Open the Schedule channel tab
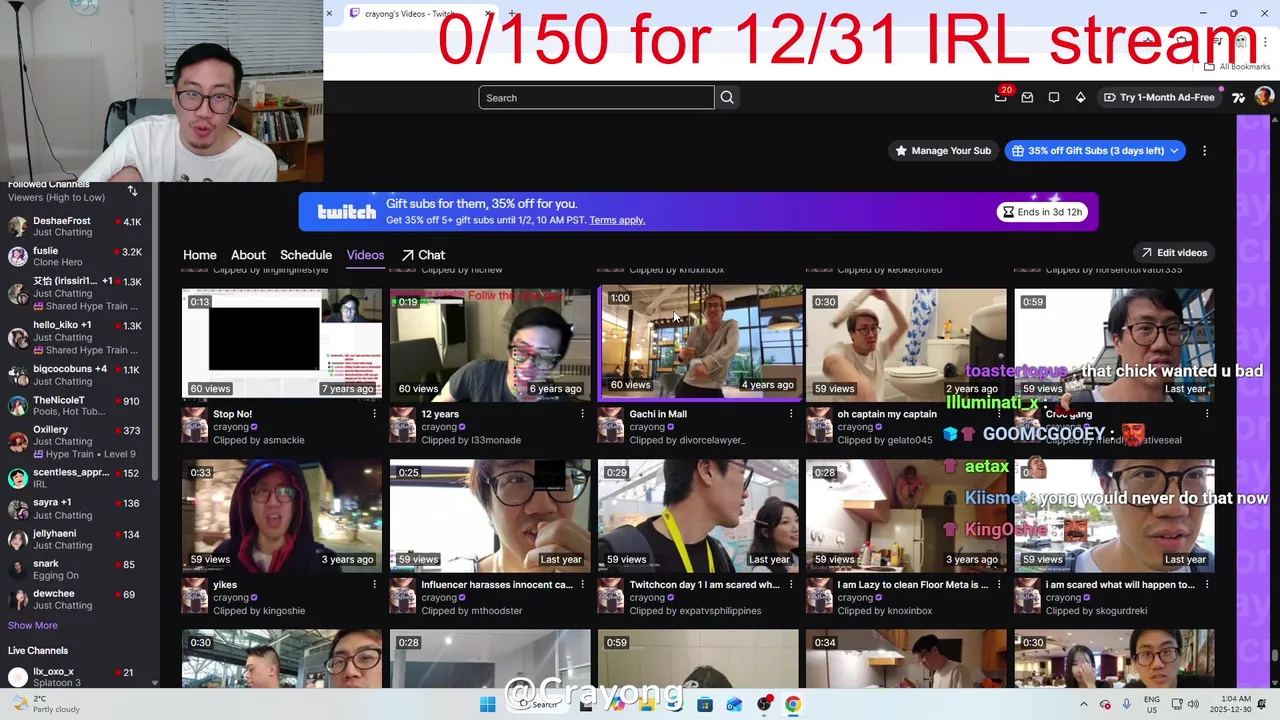1280x720 pixels. click(306, 255)
